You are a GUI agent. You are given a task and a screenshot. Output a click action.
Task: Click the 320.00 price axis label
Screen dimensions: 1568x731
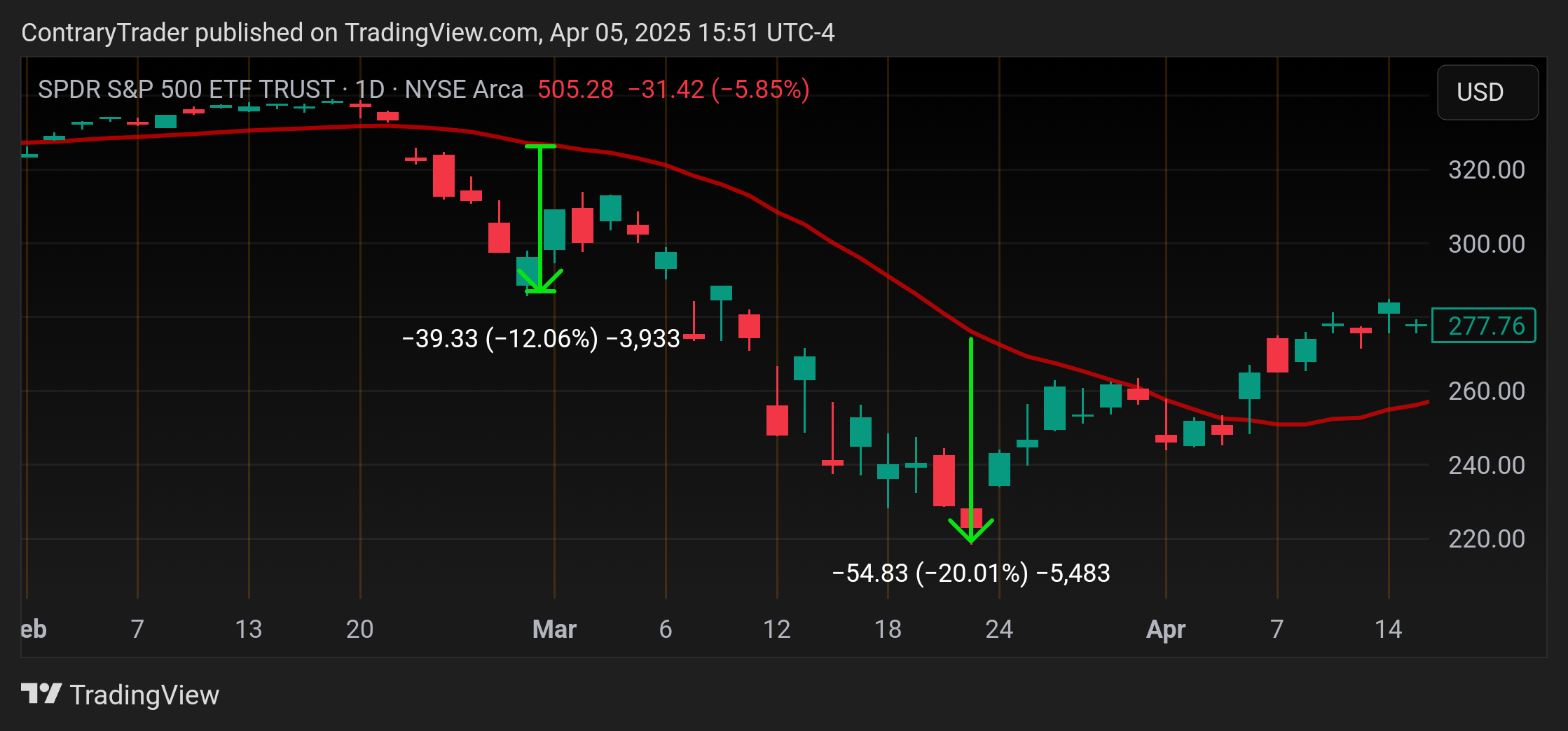pyautogui.click(x=1487, y=170)
